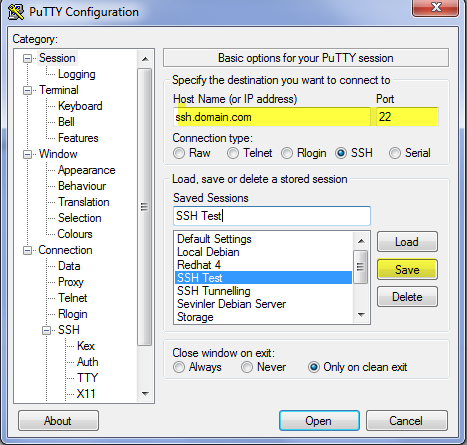Open the Features settings category
The width and height of the screenshot is (467, 445).
point(78,138)
